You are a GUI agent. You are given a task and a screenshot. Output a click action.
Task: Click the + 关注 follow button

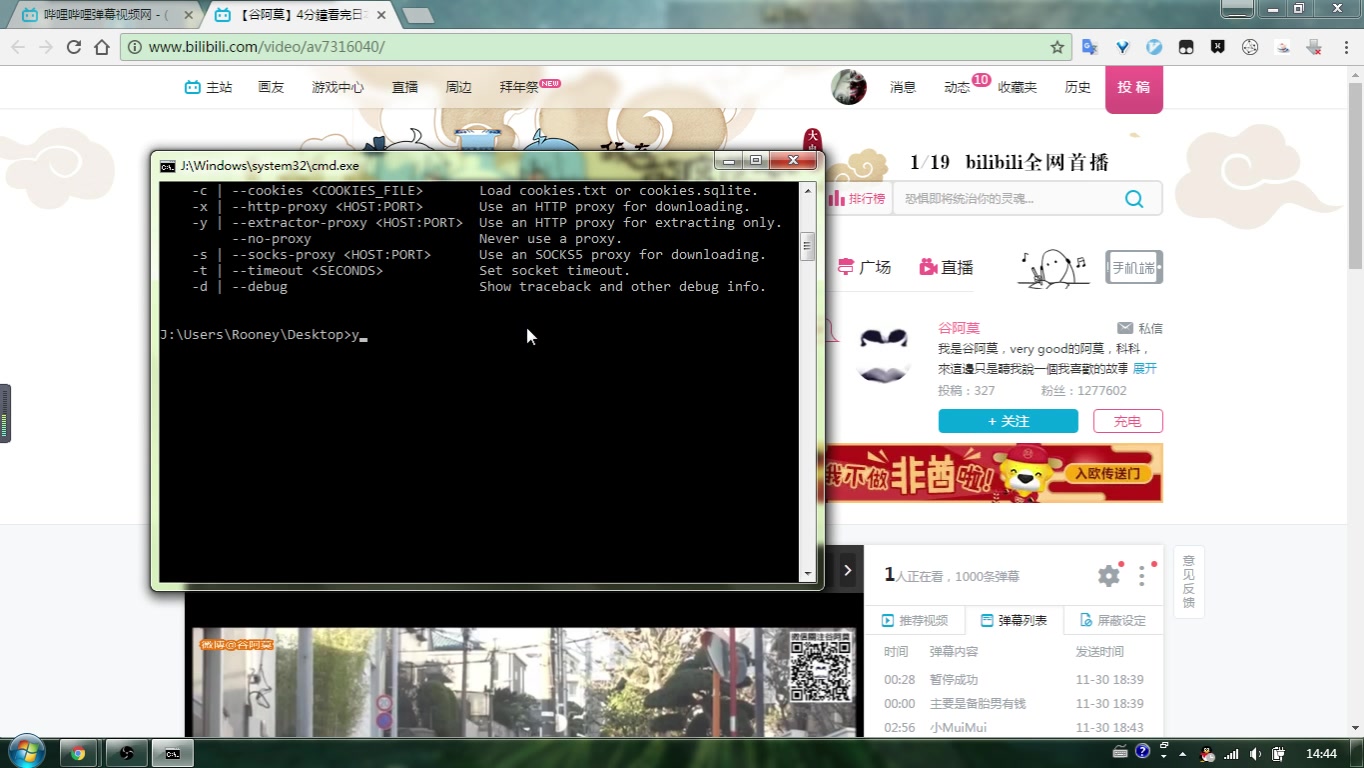pyautogui.click(x=1008, y=421)
